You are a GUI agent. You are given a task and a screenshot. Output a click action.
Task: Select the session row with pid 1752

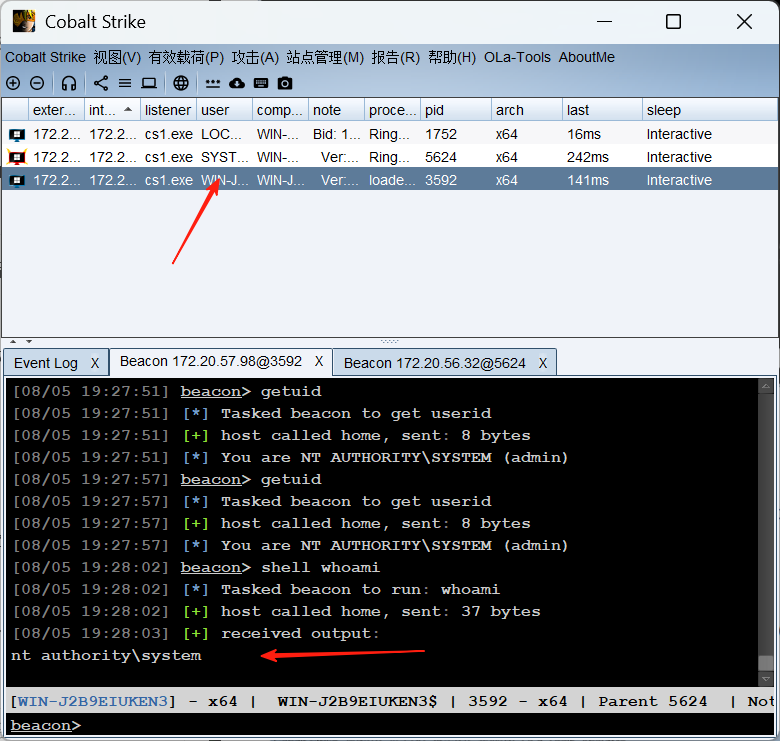[x=390, y=134]
